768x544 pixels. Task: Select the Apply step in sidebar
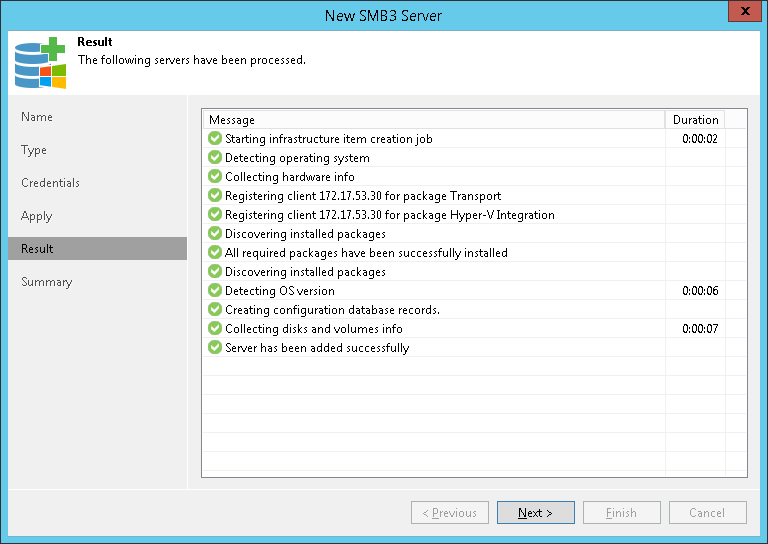coord(37,216)
